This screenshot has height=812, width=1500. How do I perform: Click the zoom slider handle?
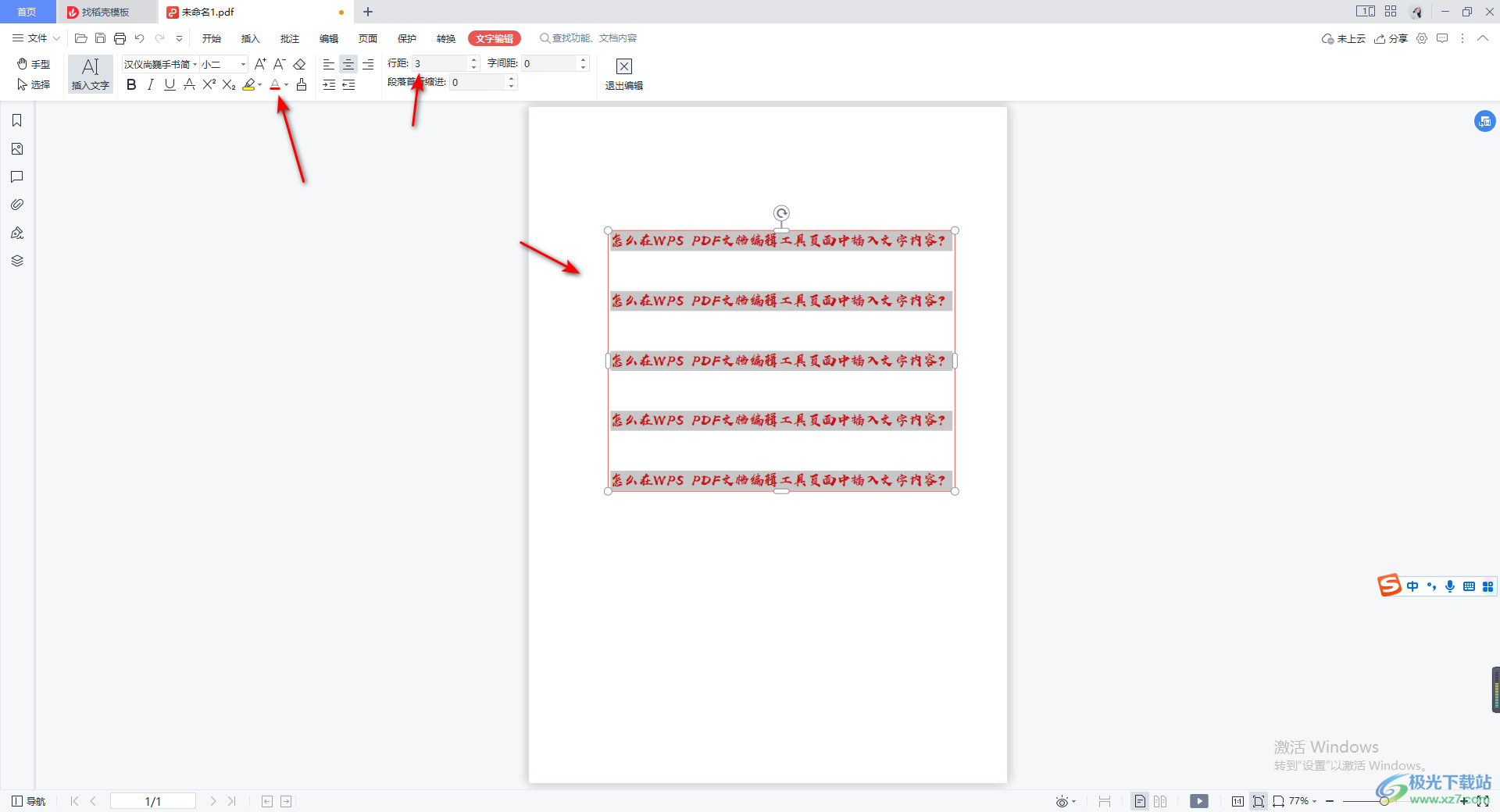coord(1384,801)
